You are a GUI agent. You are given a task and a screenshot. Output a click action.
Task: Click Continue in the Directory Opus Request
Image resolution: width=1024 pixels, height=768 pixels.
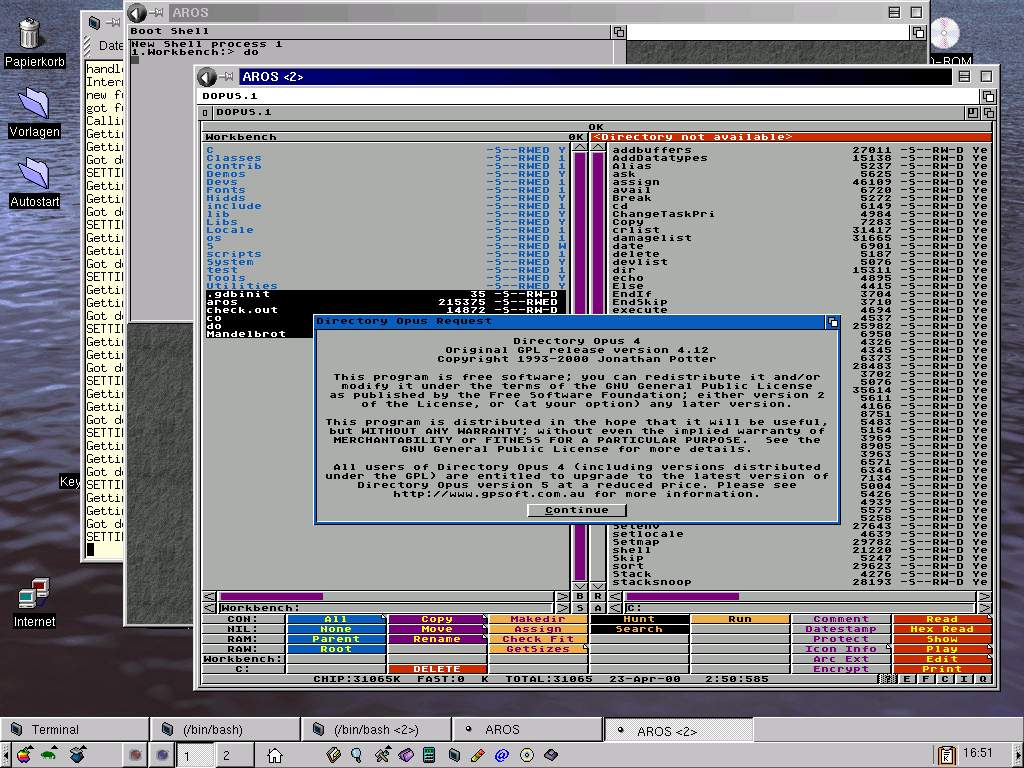(577, 510)
